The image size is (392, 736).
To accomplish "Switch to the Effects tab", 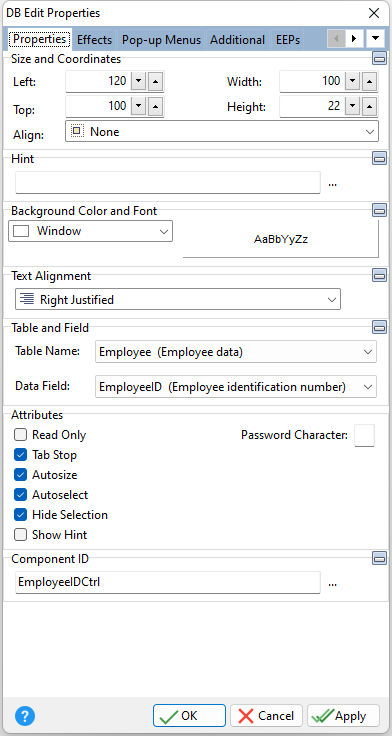I will tap(94, 40).
